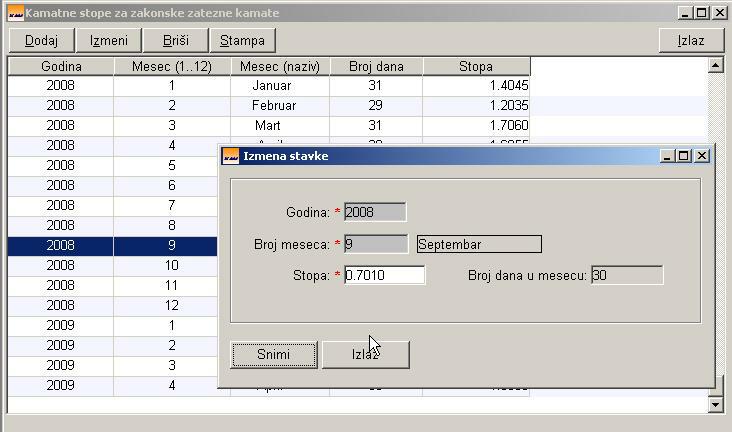
Task: Select the Januar cell in first row
Action: click(x=280, y=85)
